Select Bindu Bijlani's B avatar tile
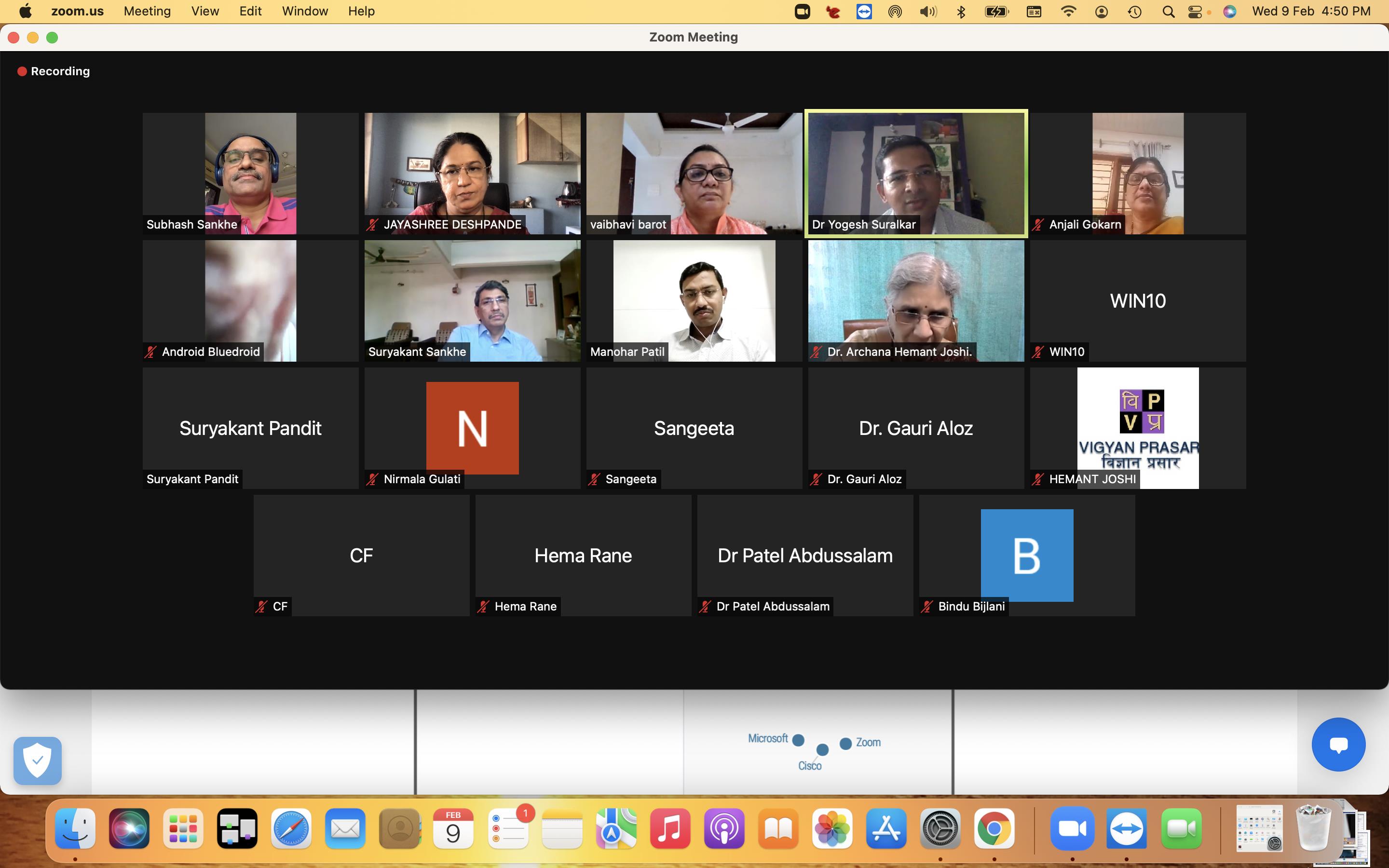This screenshot has height=868, width=1389. click(1027, 556)
